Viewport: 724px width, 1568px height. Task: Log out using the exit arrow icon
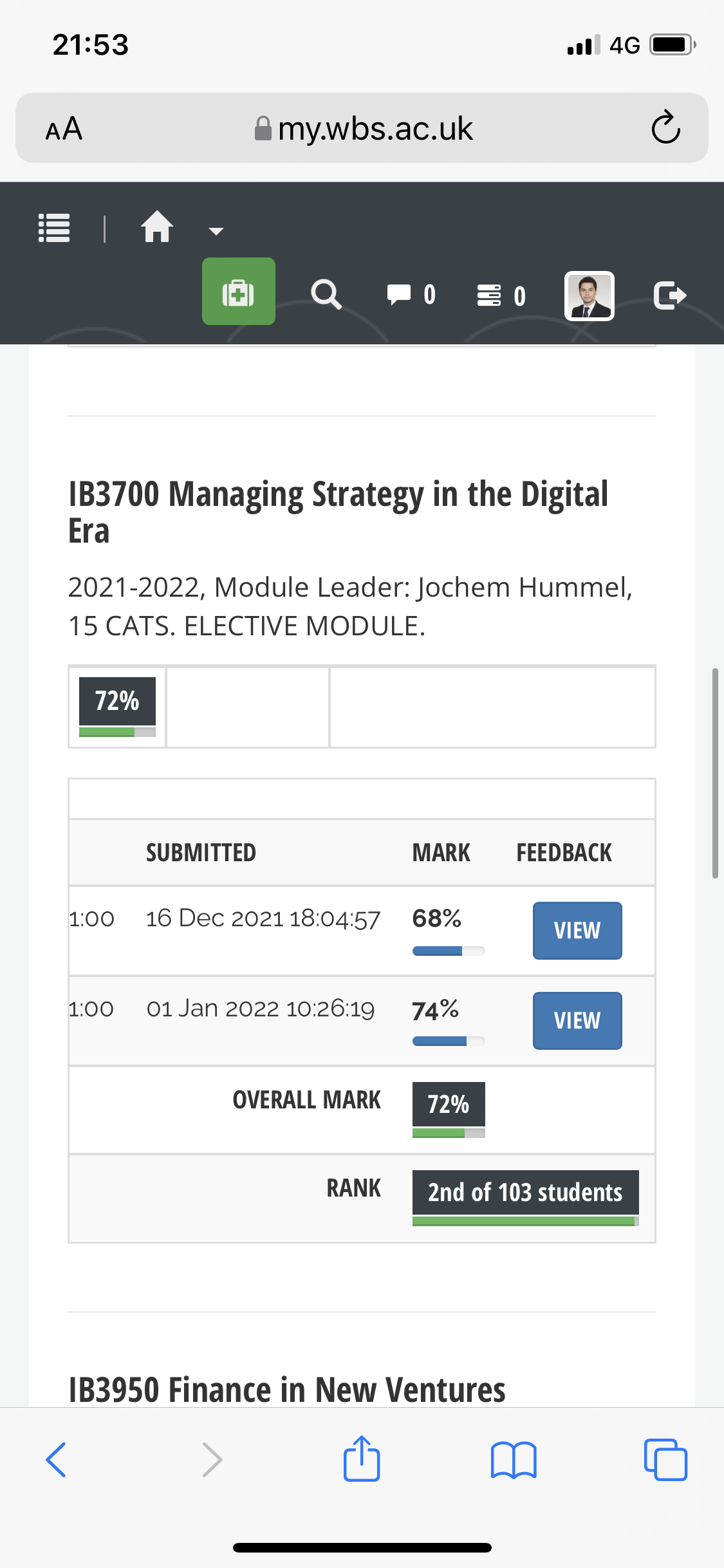coord(670,295)
